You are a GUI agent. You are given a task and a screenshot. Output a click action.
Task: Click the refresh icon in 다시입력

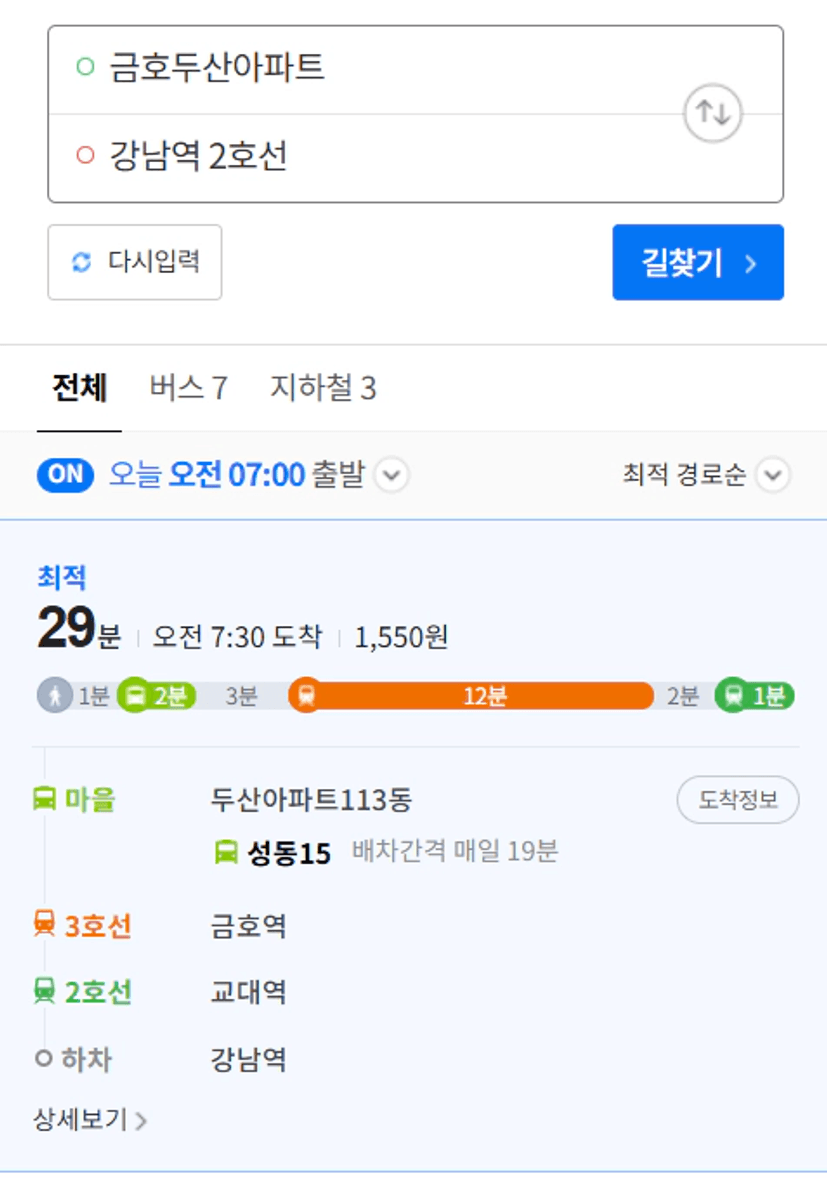81,262
